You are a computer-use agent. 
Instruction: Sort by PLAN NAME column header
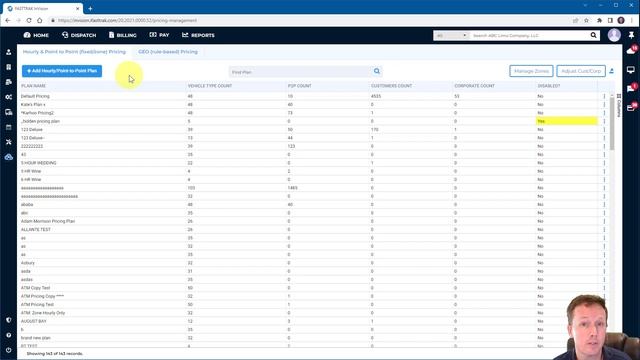[33, 86]
